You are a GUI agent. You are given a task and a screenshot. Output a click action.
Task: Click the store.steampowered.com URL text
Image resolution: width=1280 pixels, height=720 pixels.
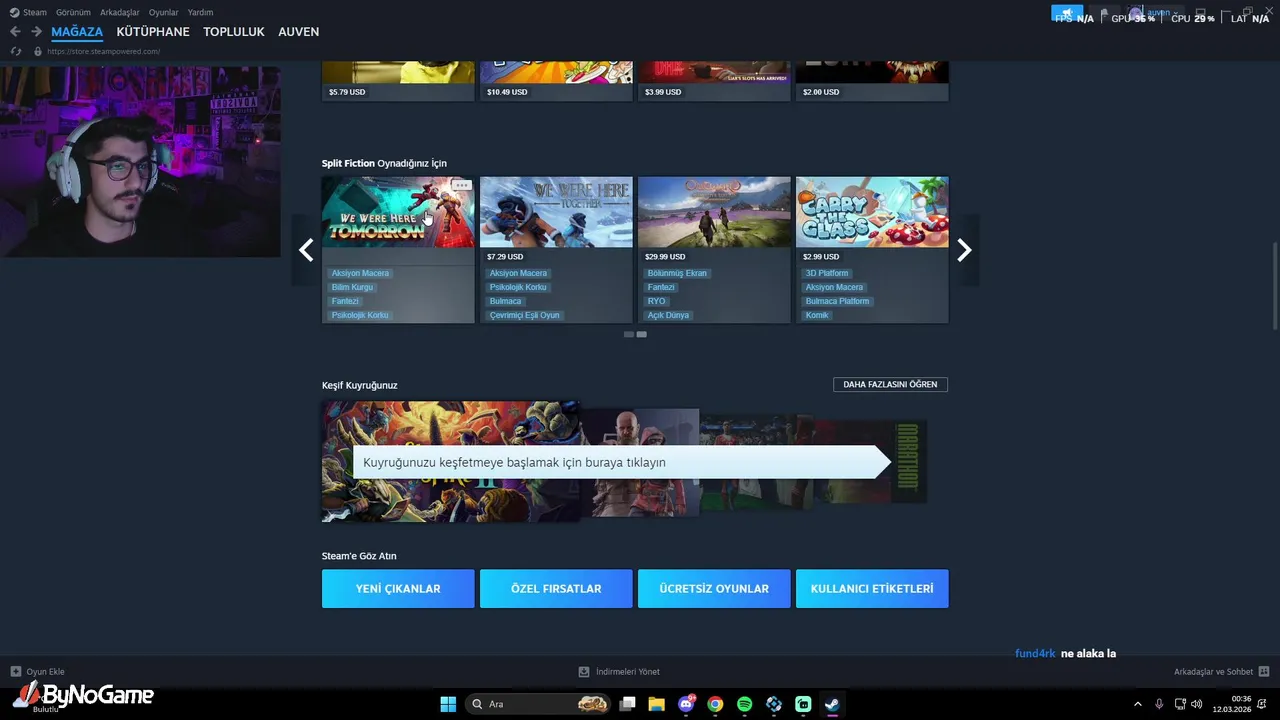pos(103,51)
